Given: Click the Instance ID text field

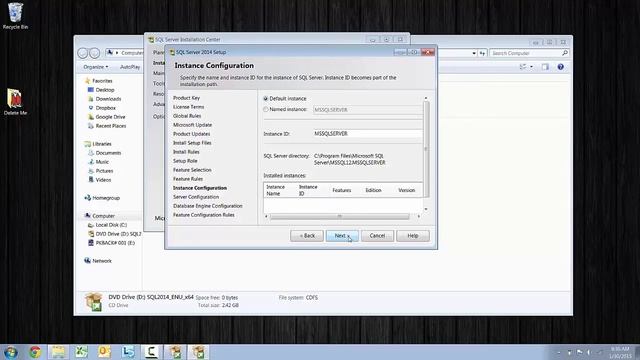Looking at the screenshot, I should click(x=367, y=133).
